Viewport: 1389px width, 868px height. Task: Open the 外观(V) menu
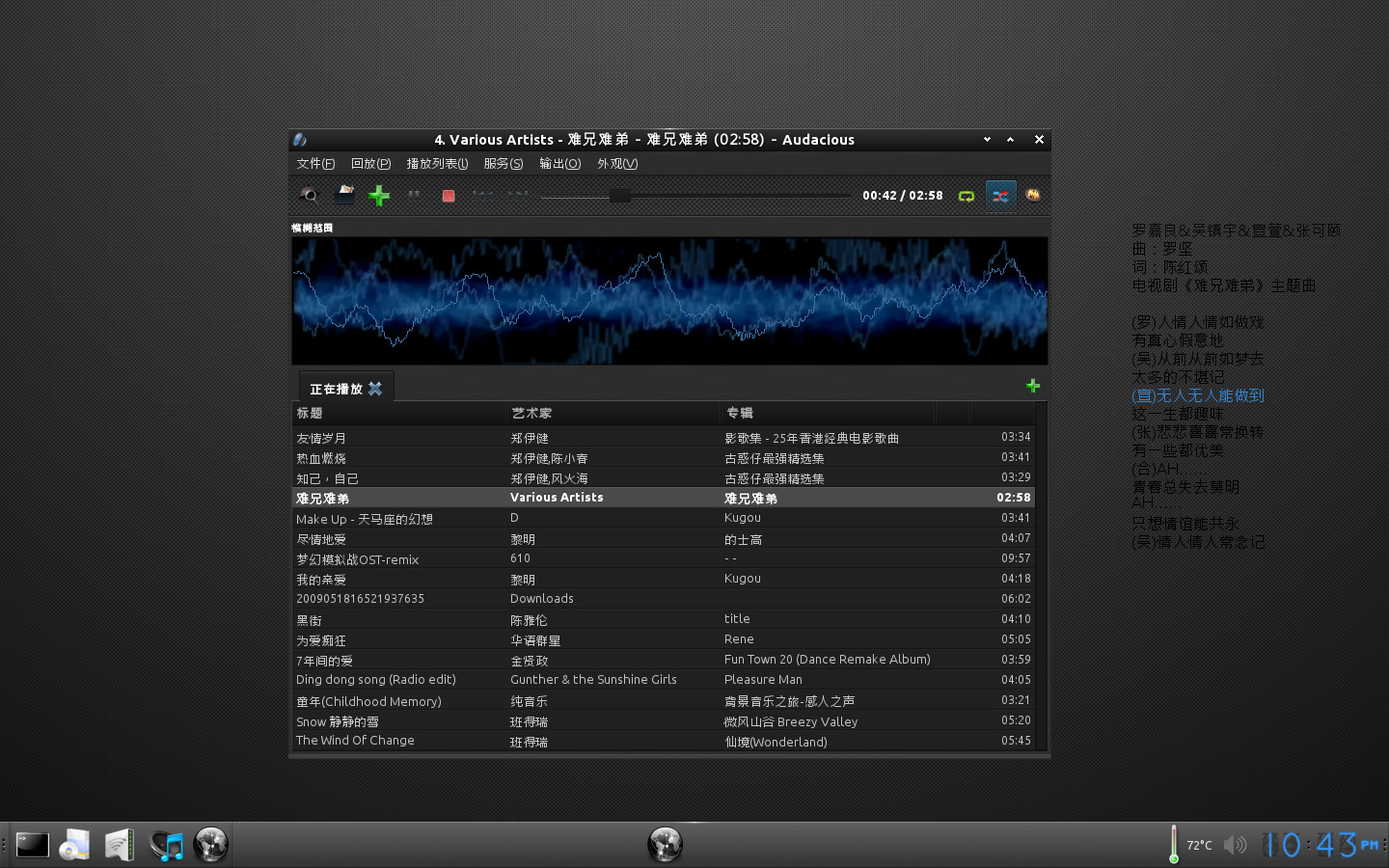pos(617,164)
